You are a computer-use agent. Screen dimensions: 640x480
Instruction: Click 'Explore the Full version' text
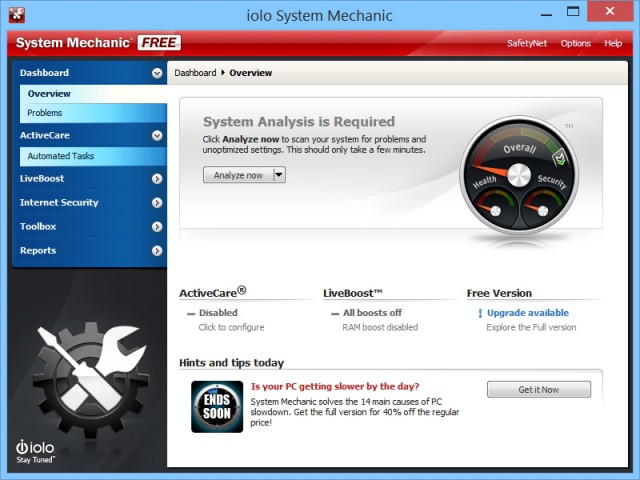(531, 327)
